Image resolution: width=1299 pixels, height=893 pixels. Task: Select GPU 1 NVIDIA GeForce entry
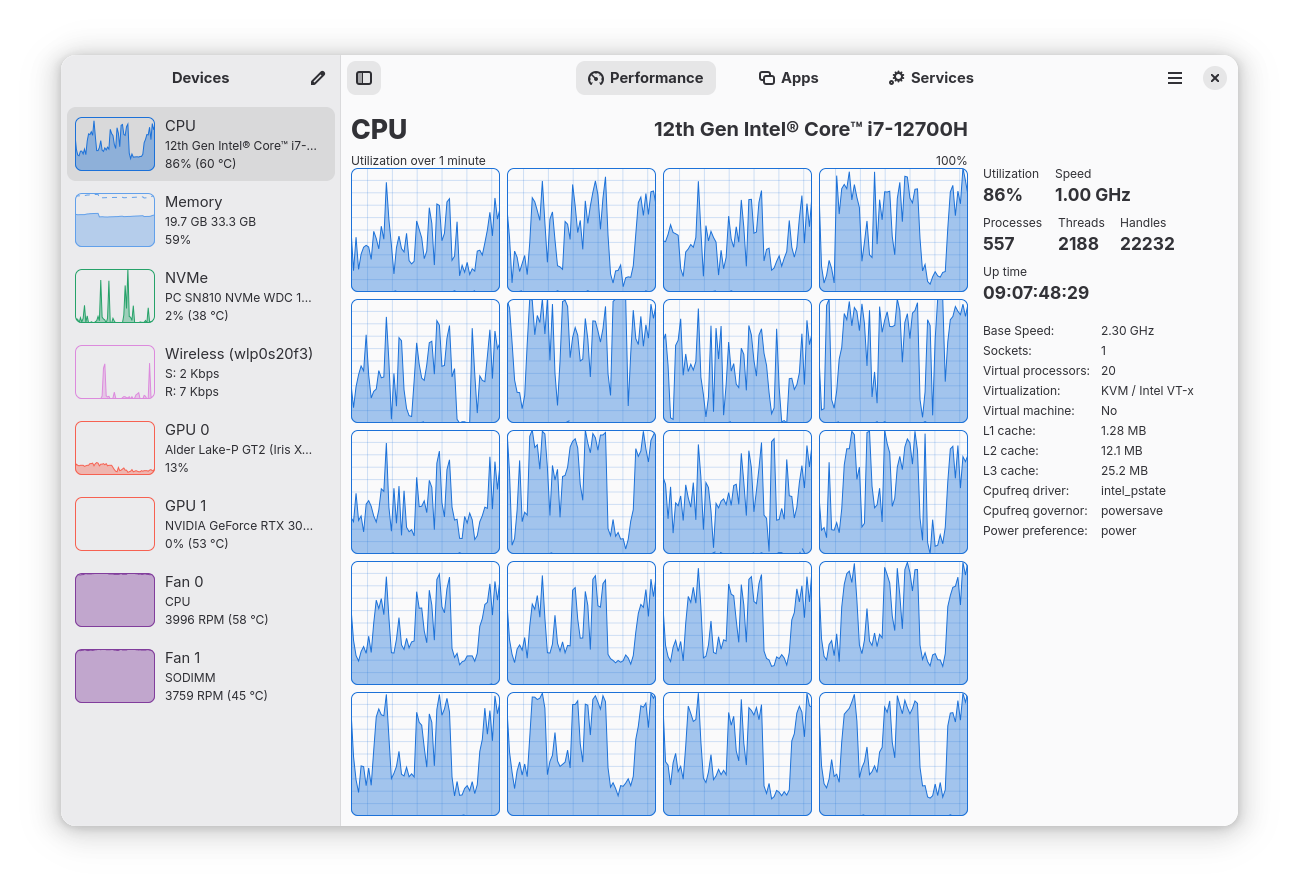point(200,524)
